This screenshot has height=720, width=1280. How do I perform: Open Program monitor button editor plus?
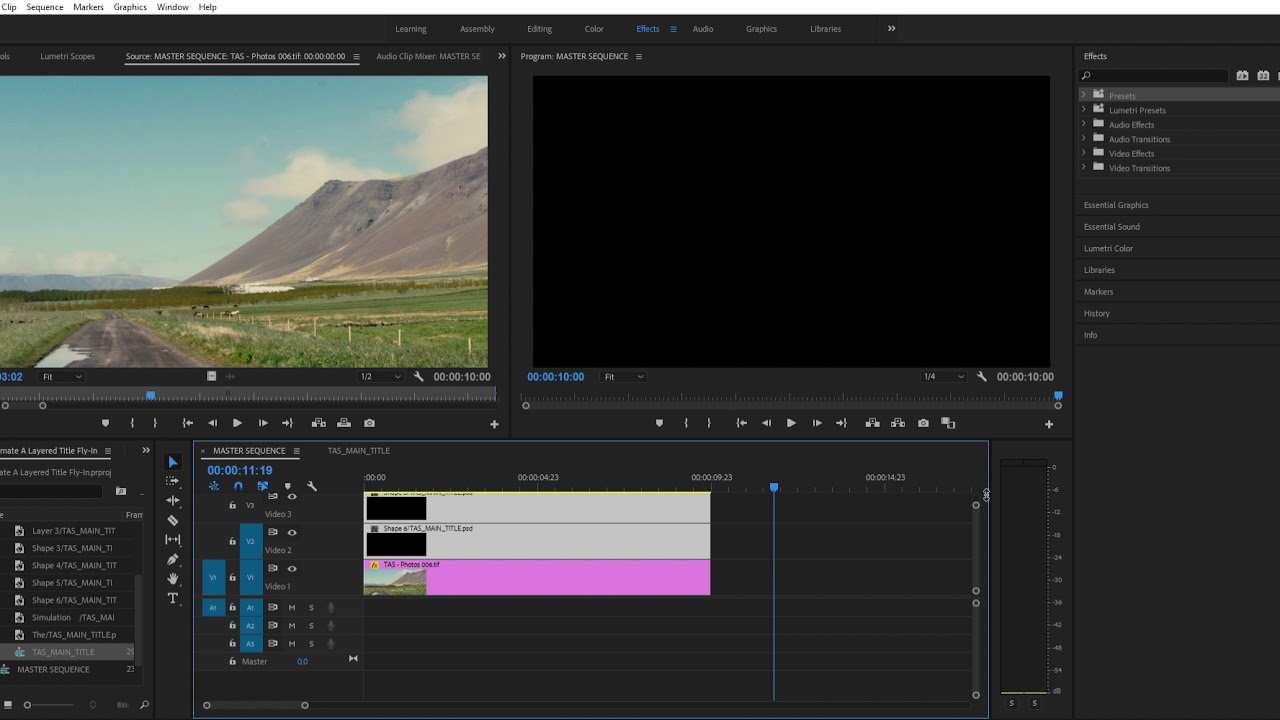1049,424
